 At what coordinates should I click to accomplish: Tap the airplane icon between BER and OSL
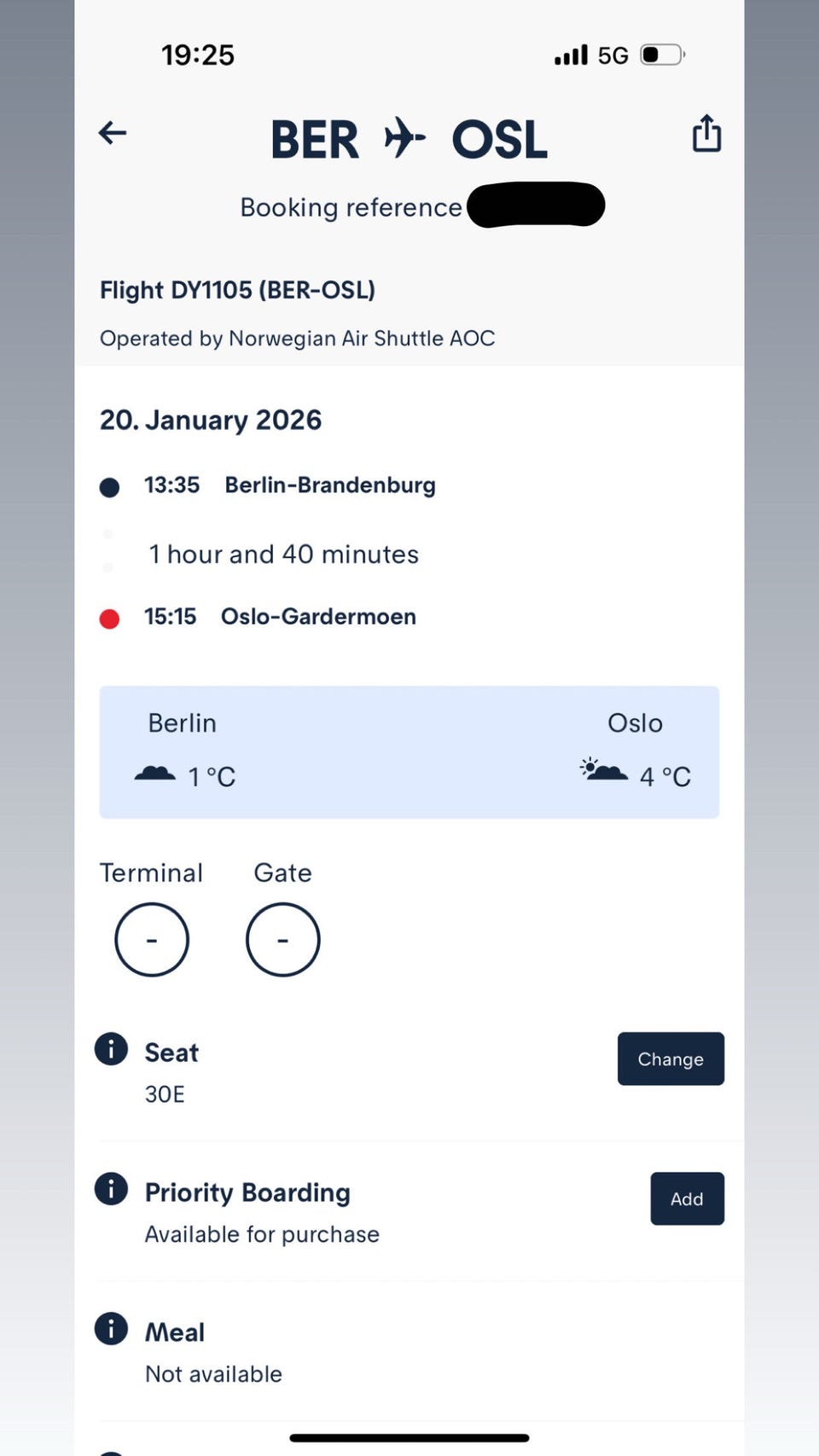pos(404,138)
